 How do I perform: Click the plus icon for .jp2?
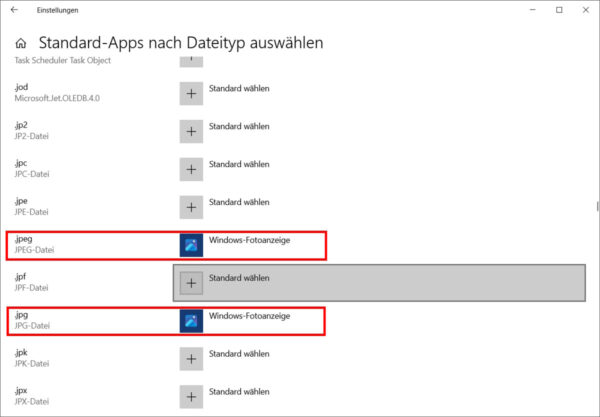pos(191,131)
